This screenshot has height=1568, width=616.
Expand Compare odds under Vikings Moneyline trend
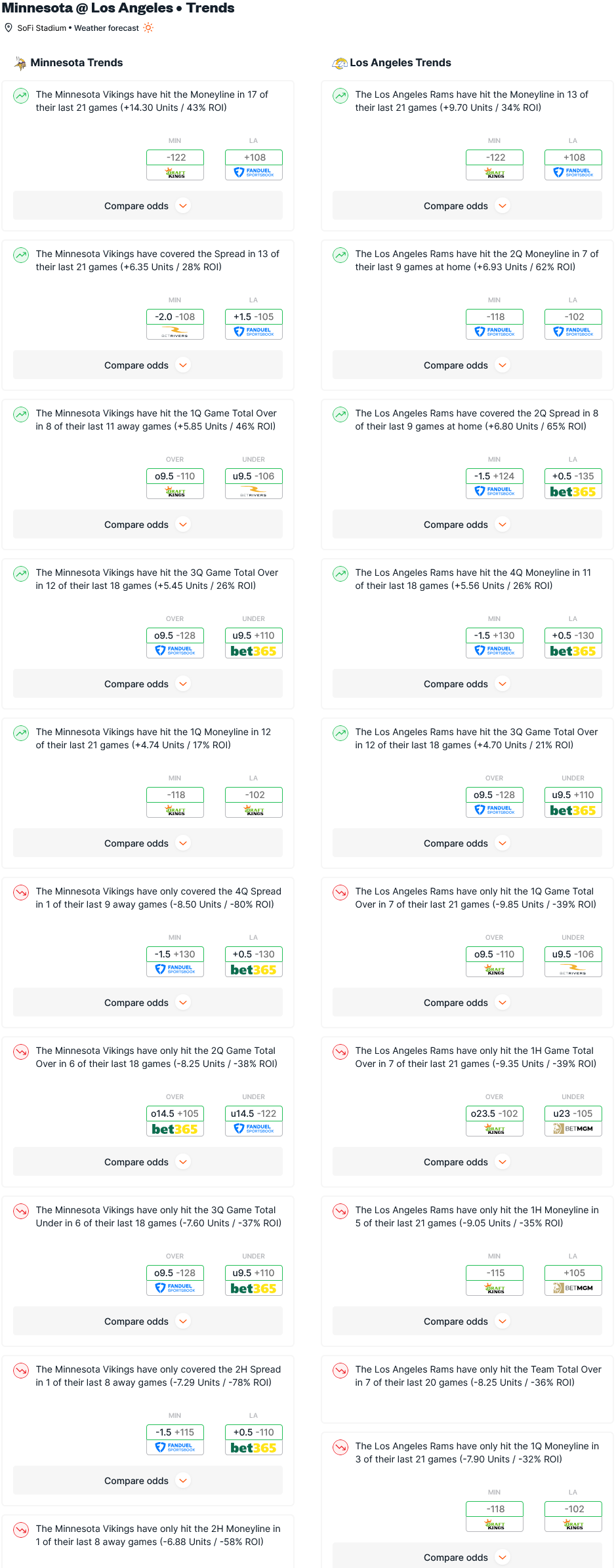(148, 206)
